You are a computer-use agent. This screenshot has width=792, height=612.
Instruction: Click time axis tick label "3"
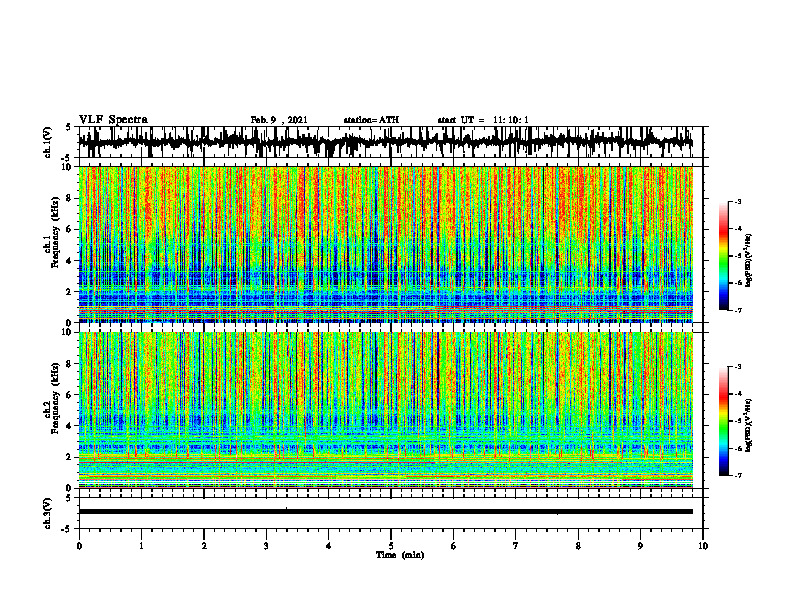click(266, 546)
